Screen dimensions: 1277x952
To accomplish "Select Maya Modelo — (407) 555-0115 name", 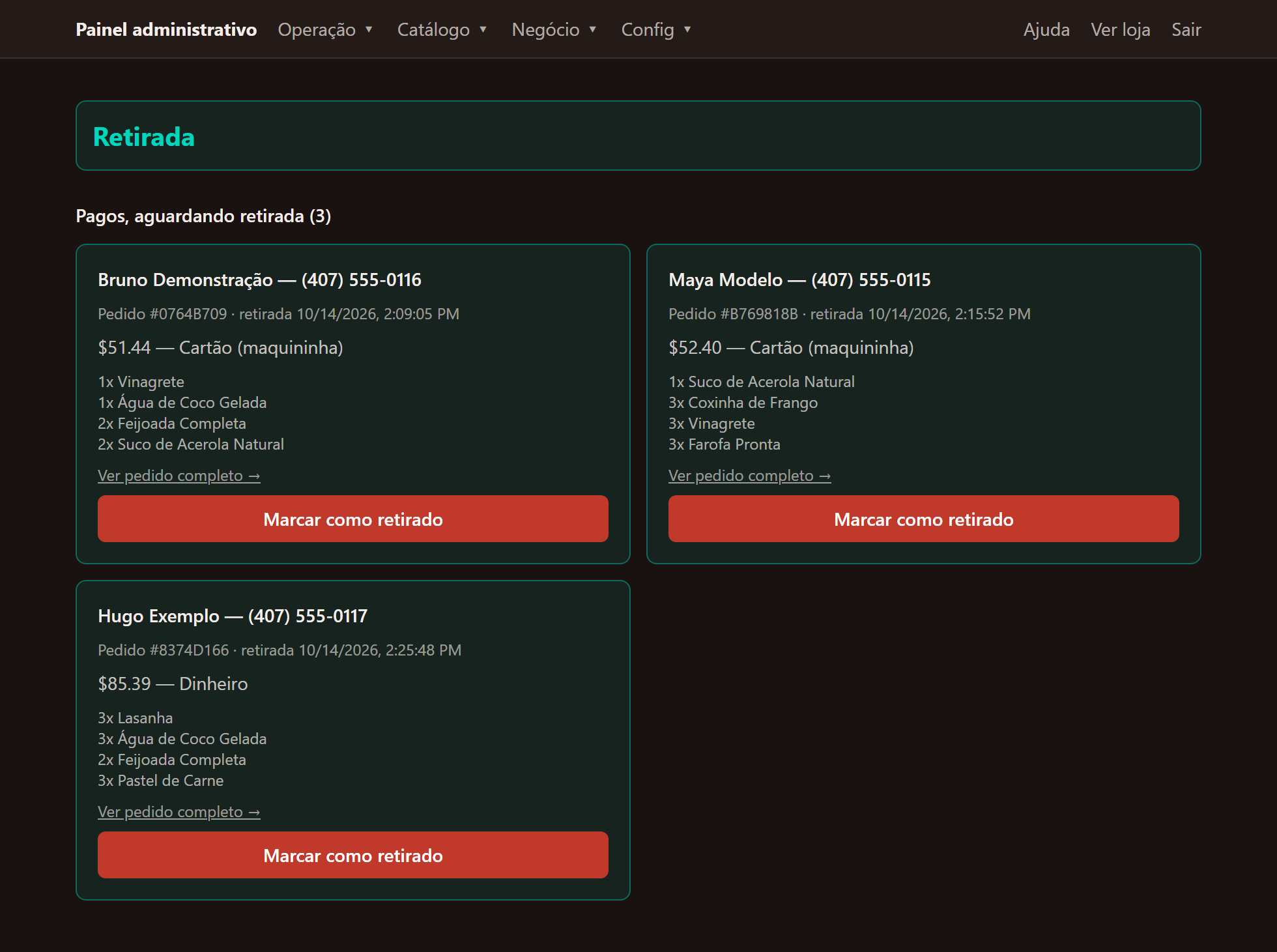I will pos(799,280).
